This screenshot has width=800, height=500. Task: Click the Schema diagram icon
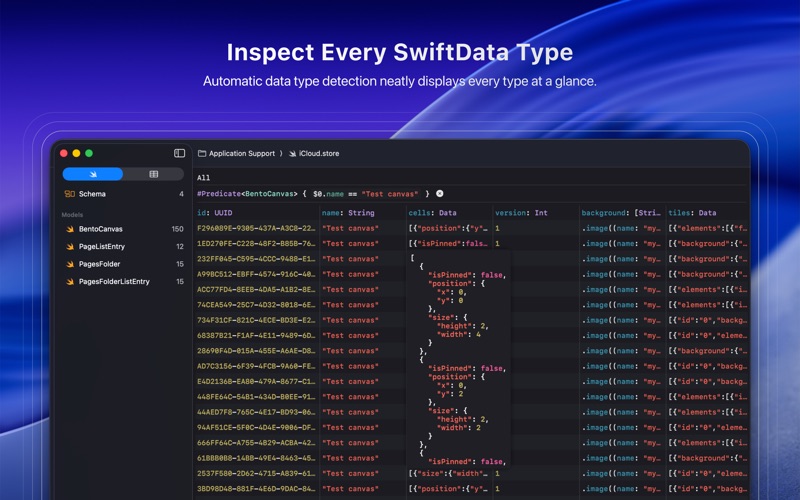[70, 194]
